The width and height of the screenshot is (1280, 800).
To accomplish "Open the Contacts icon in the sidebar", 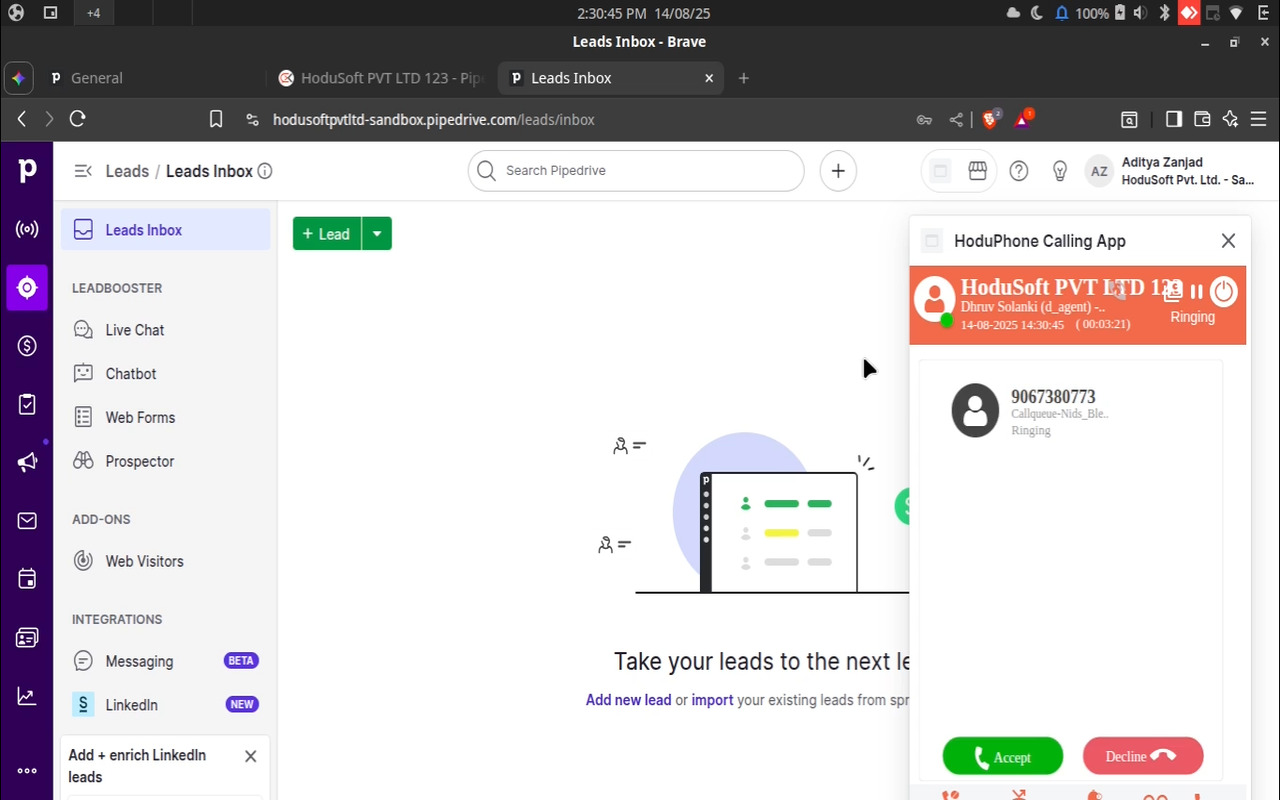I will click(27, 637).
